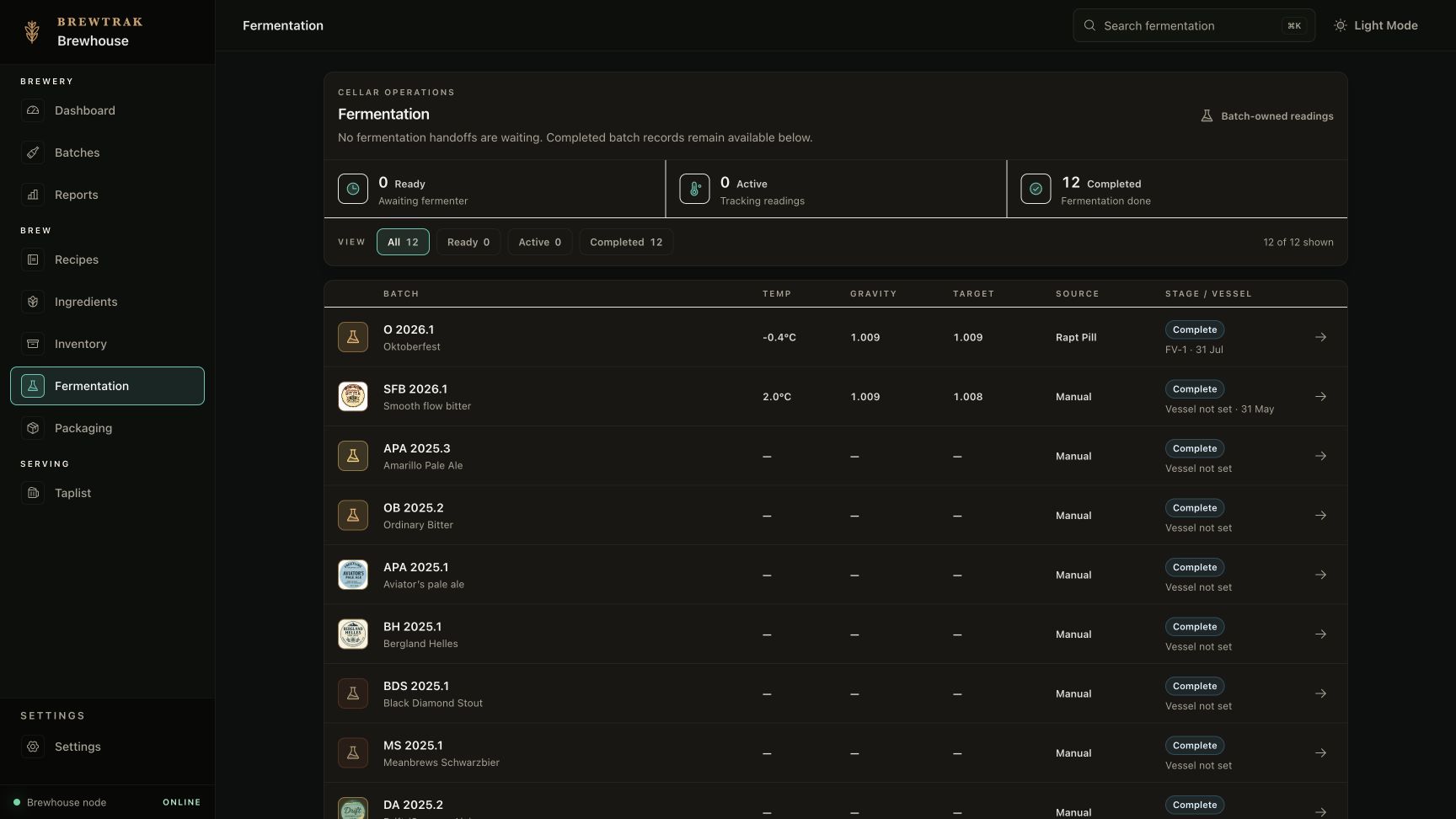The image size is (1456, 819).
Task: Open O 2026.1 row arrow
Action: click(1320, 337)
